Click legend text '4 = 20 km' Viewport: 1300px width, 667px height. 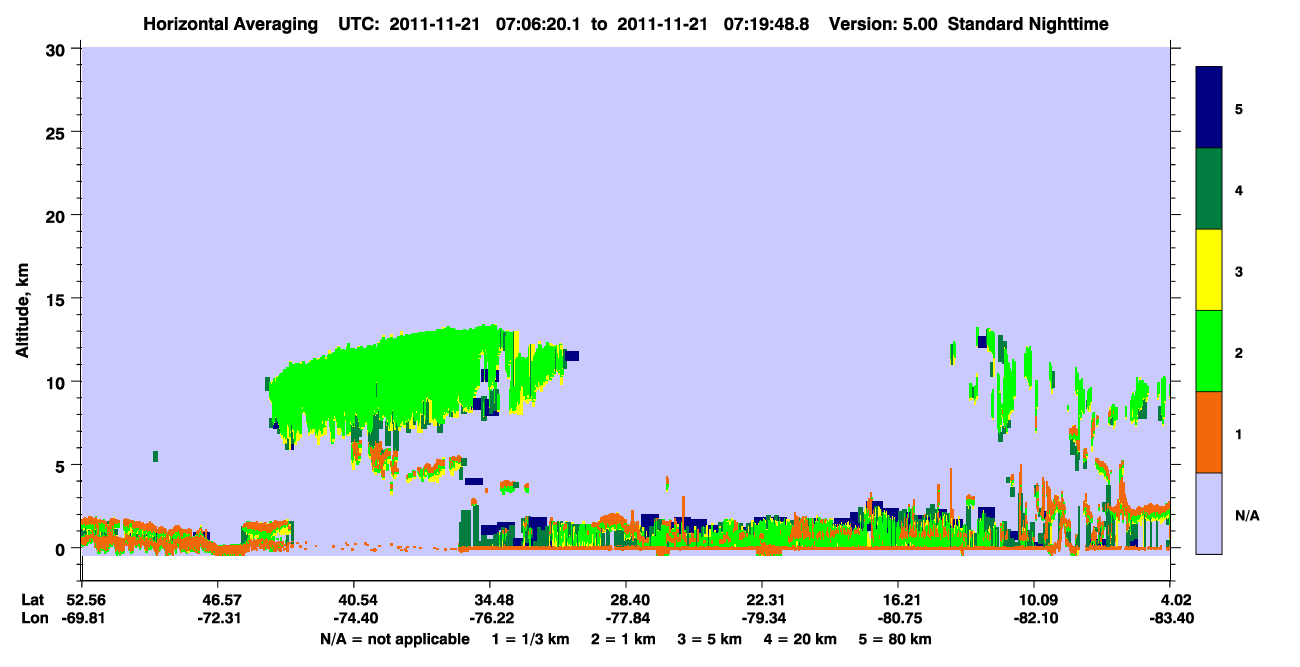(802, 639)
